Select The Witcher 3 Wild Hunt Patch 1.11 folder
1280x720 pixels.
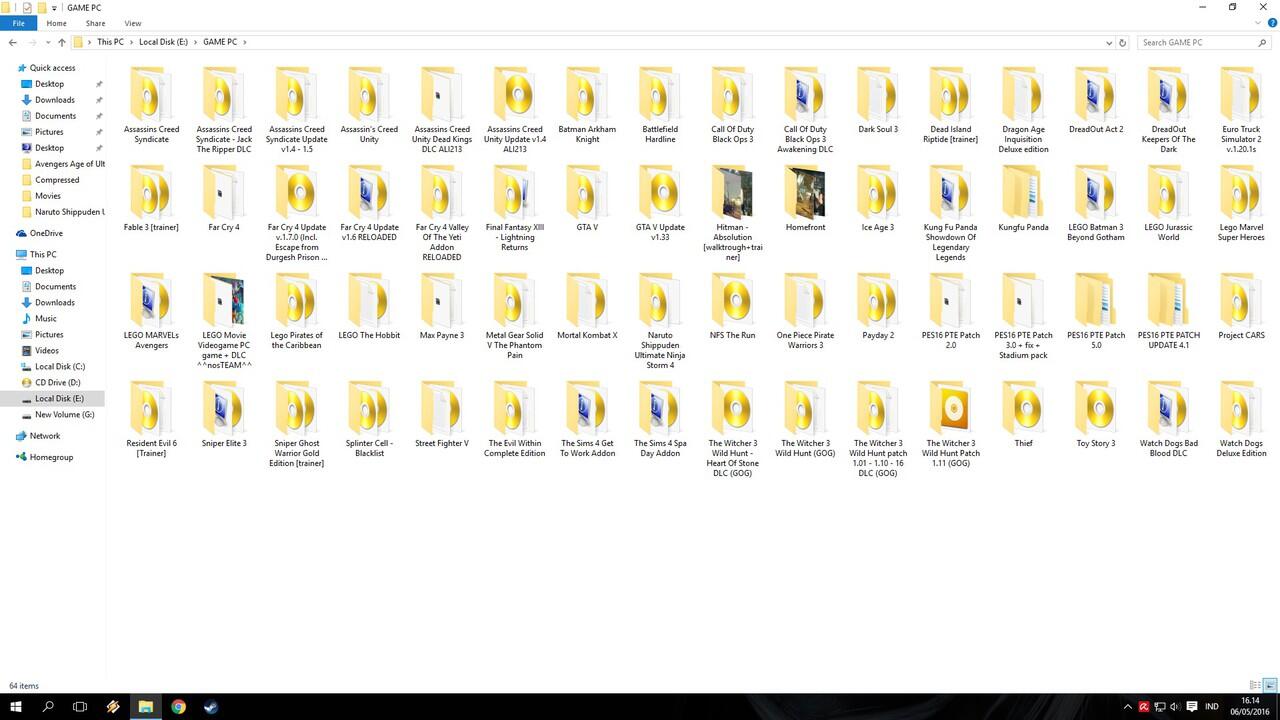click(950, 424)
